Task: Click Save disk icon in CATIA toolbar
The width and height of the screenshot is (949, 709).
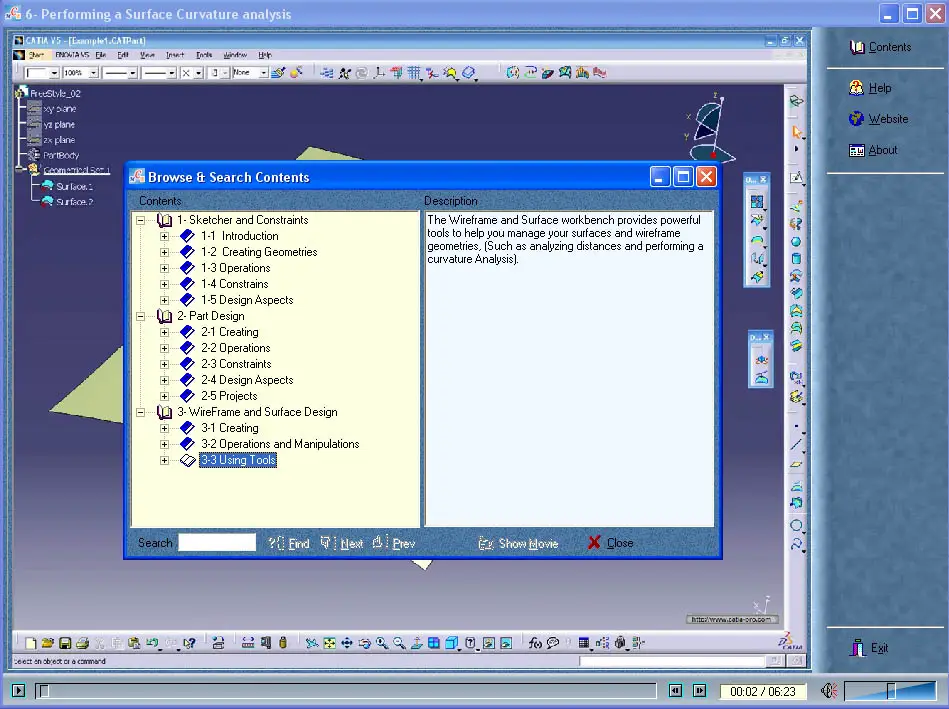Action: tap(65, 643)
